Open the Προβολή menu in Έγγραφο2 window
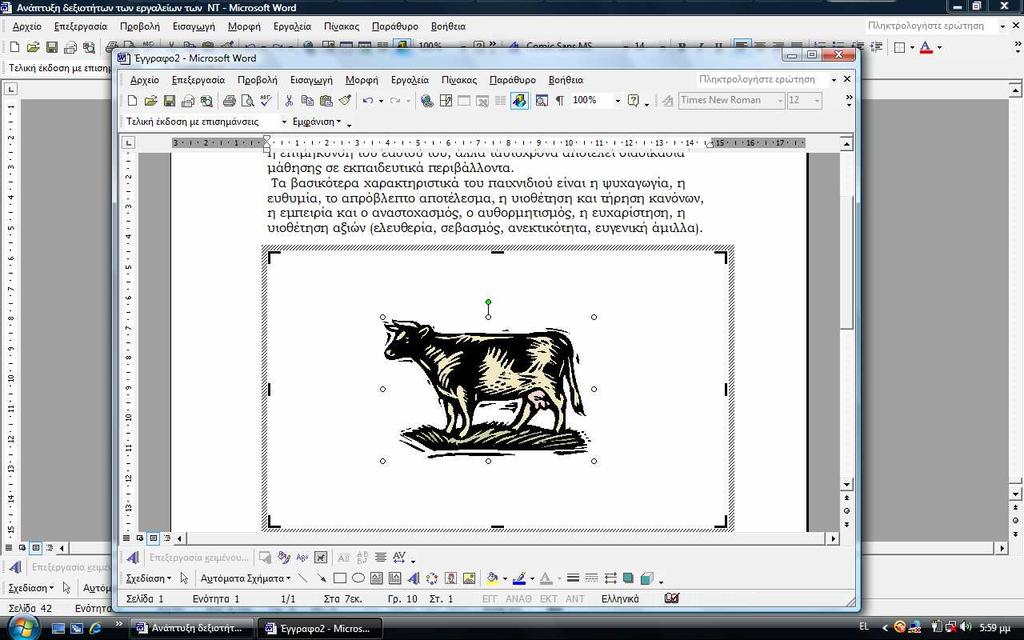The image size is (1024, 640). 257,80
